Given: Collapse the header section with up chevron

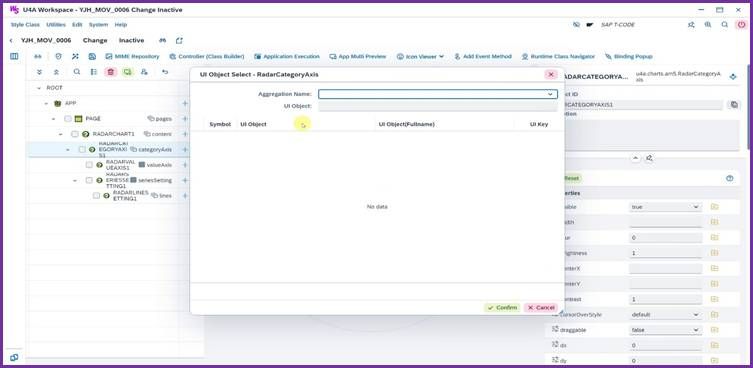Looking at the screenshot, I should click(x=635, y=158).
